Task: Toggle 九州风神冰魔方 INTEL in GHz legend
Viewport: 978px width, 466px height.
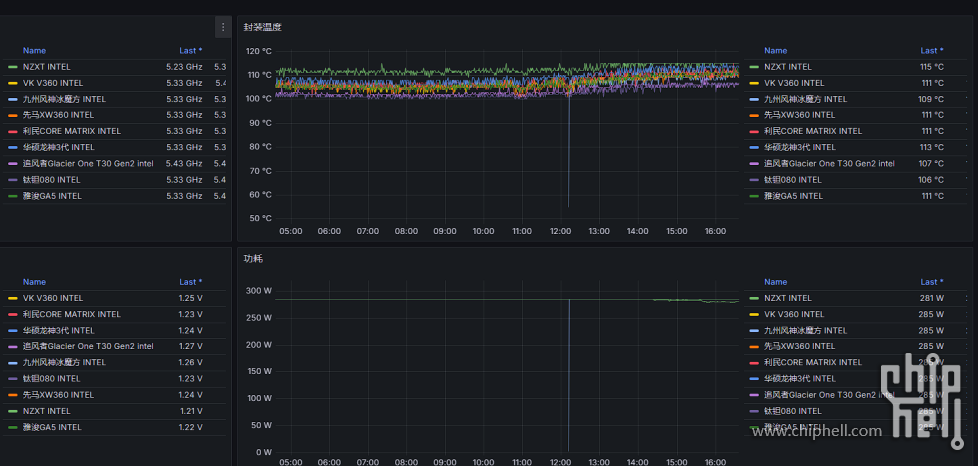Action: click(x=64, y=99)
